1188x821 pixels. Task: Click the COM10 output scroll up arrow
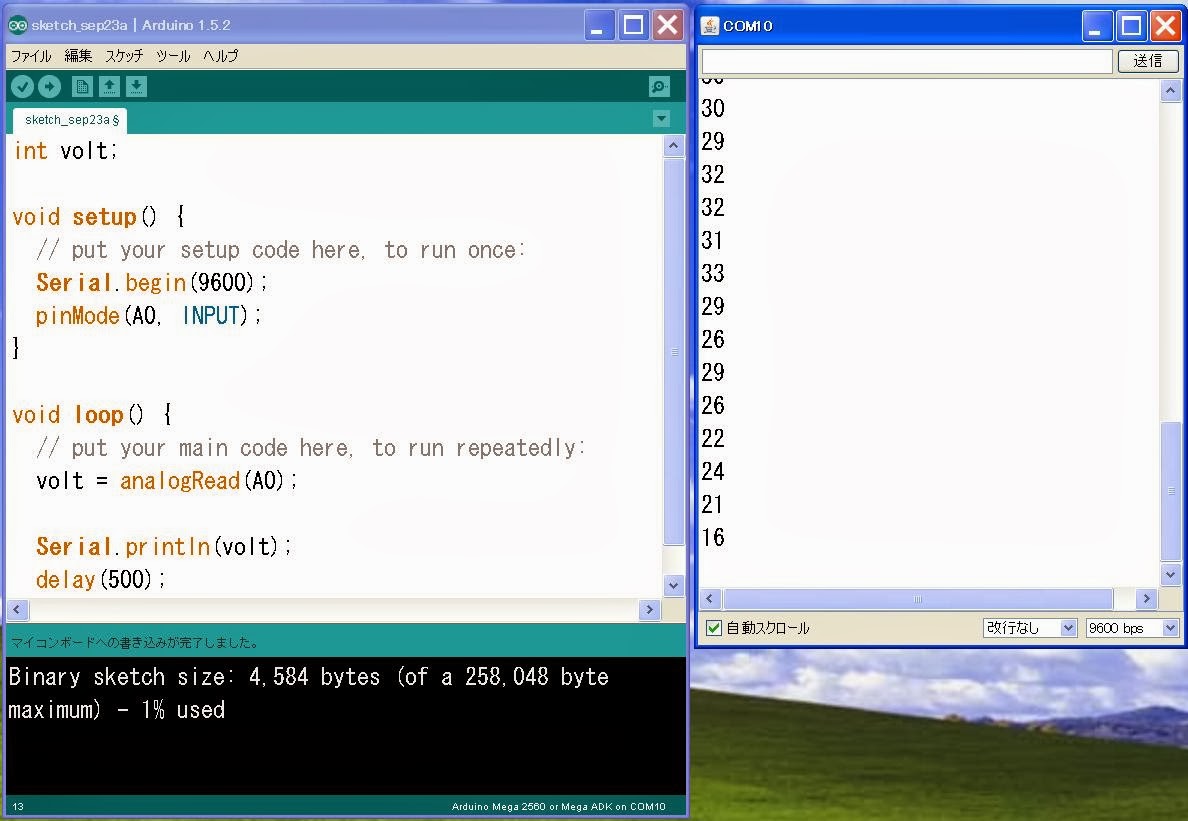[1171, 92]
